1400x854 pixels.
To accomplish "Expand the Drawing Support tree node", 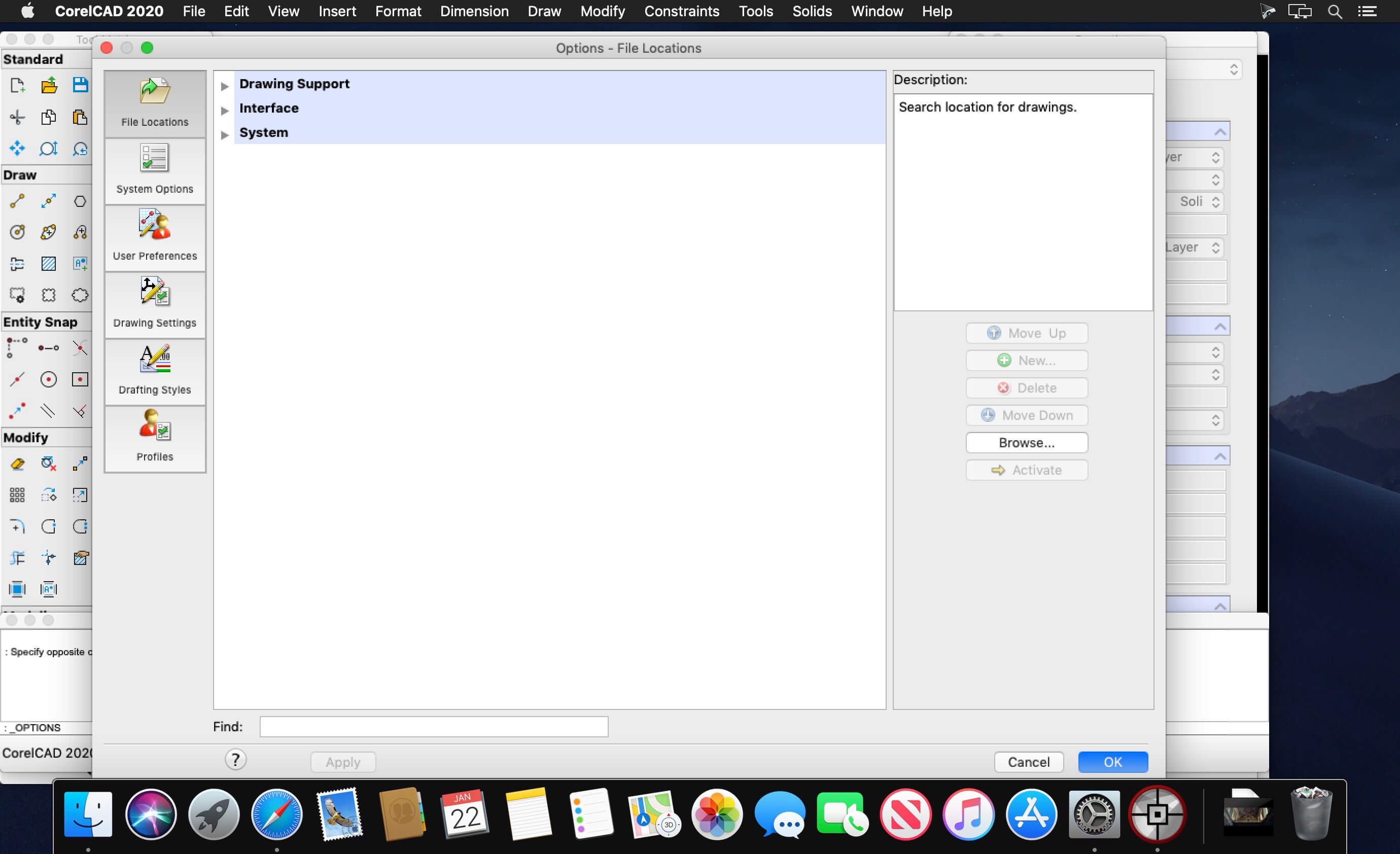I will (225, 86).
